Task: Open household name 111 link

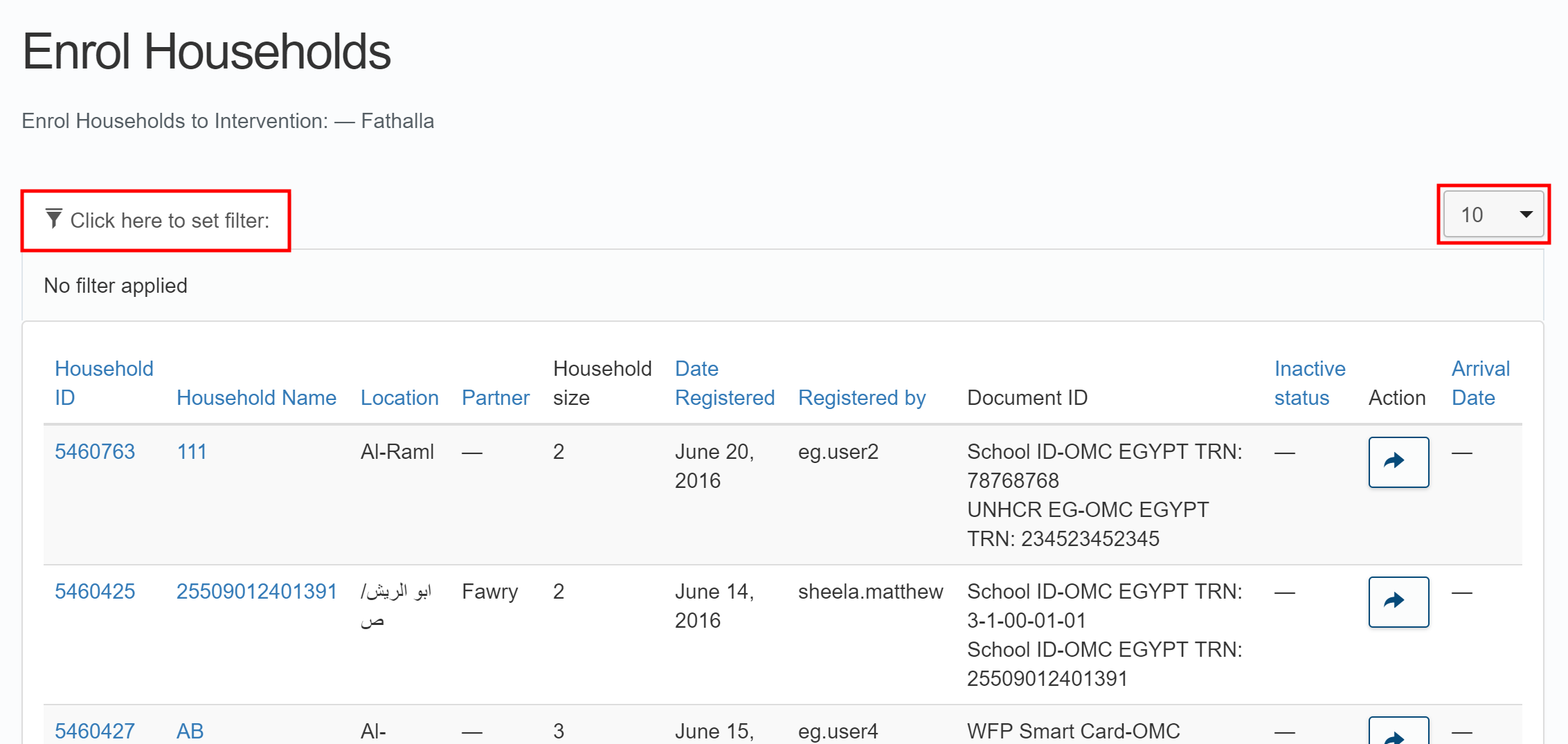Action: 192,452
